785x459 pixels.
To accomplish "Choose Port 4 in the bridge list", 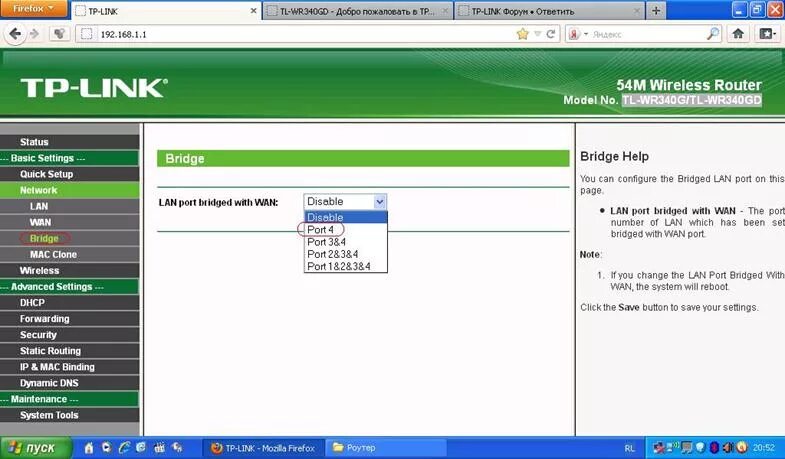I will (345, 229).
